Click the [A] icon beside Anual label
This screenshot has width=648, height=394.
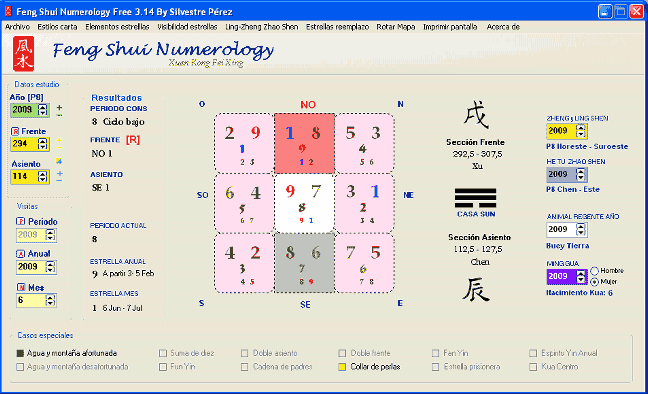tap(20, 253)
